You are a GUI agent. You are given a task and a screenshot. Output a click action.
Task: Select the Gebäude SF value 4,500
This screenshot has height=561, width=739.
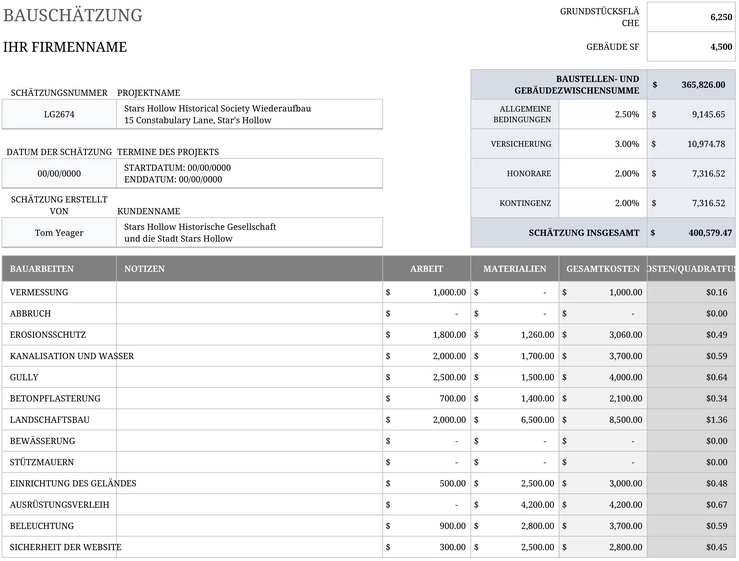tap(691, 47)
